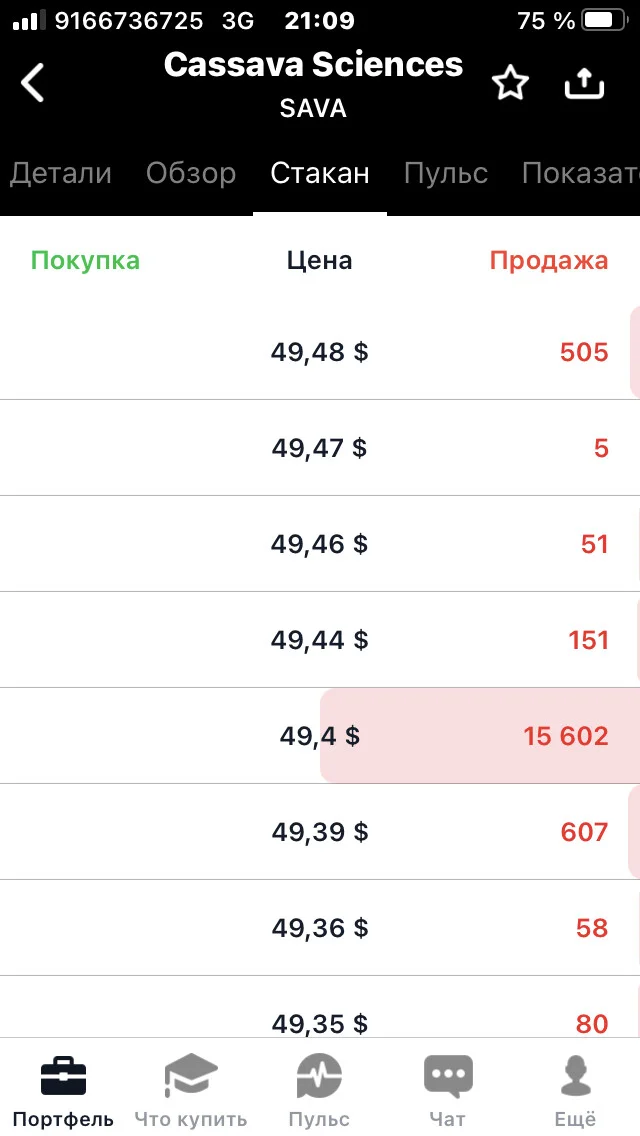Image resolution: width=640 pixels, height=1136 pixels.
Task: Open the Портфель briefcase icon
Action: [63, 1076]
